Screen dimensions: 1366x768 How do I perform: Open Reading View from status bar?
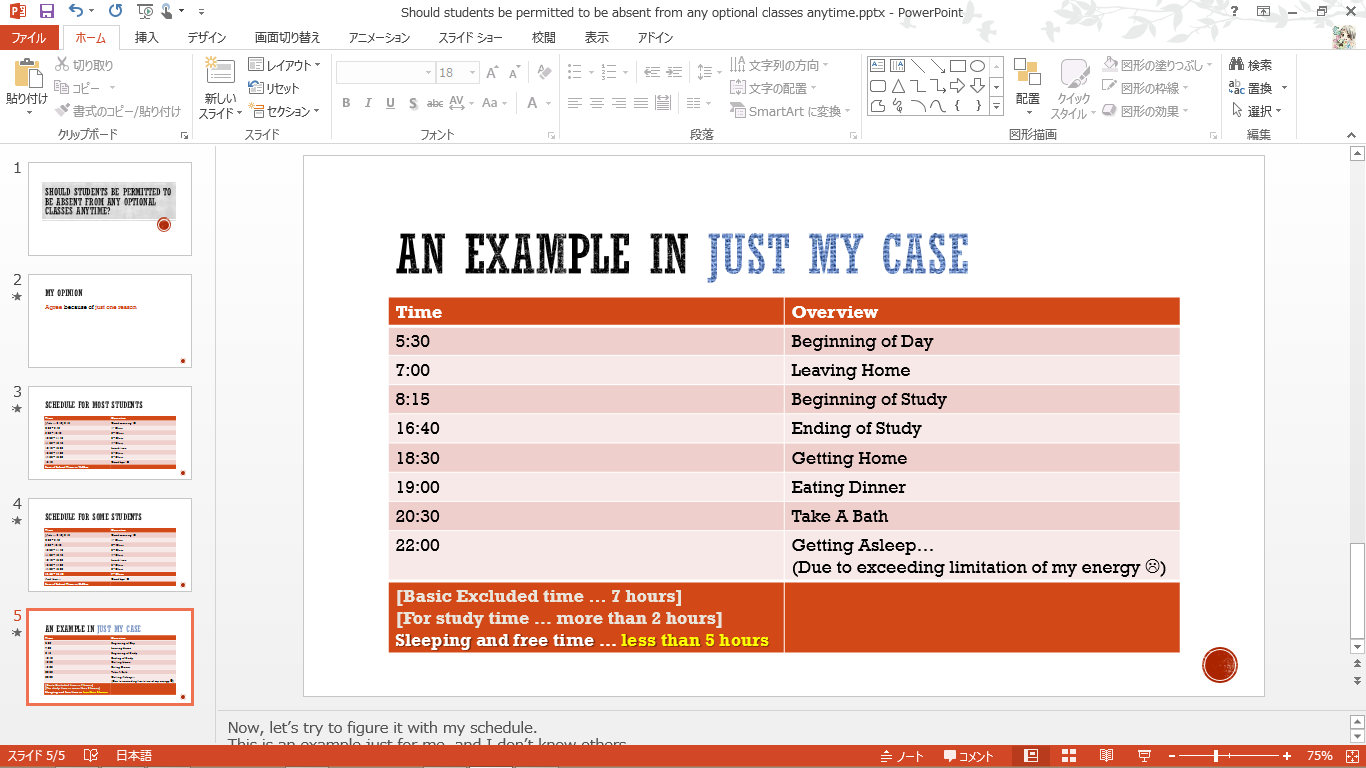tap(1106, 756)
